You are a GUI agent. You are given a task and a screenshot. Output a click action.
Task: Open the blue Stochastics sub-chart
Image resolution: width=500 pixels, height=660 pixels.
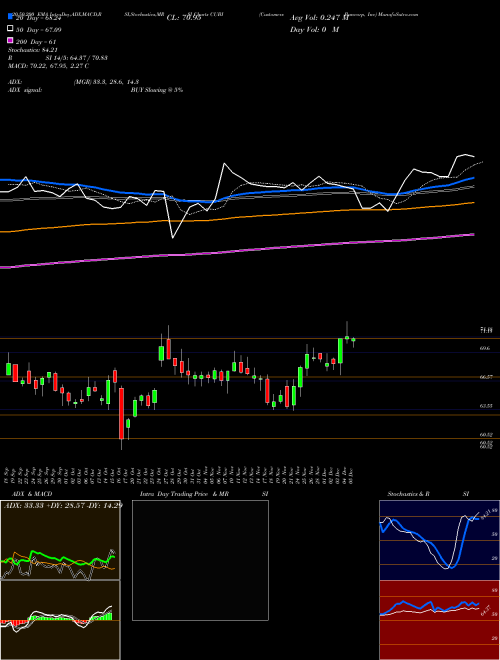(x=439, y=540)
